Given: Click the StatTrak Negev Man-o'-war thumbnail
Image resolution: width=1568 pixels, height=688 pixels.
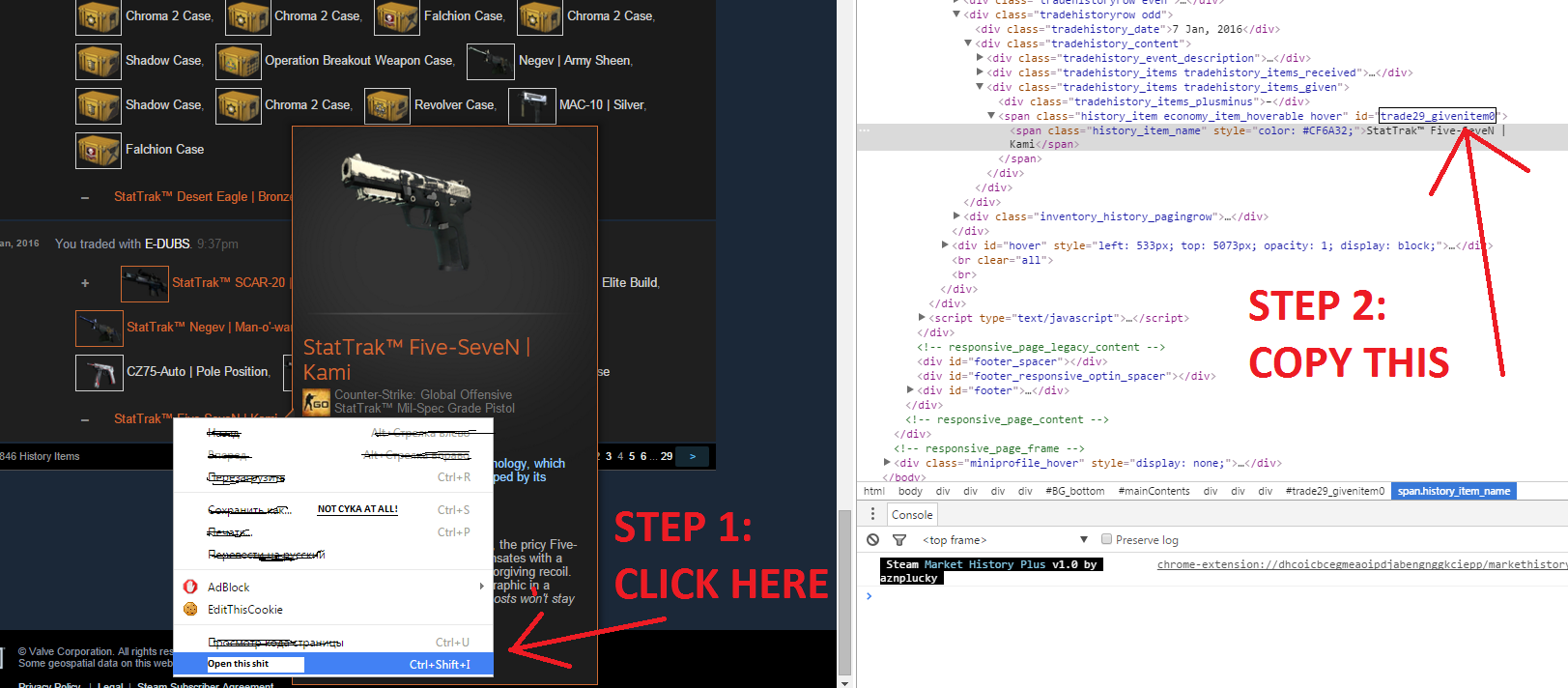Looking at the screenshot, I should click(100, 329).
